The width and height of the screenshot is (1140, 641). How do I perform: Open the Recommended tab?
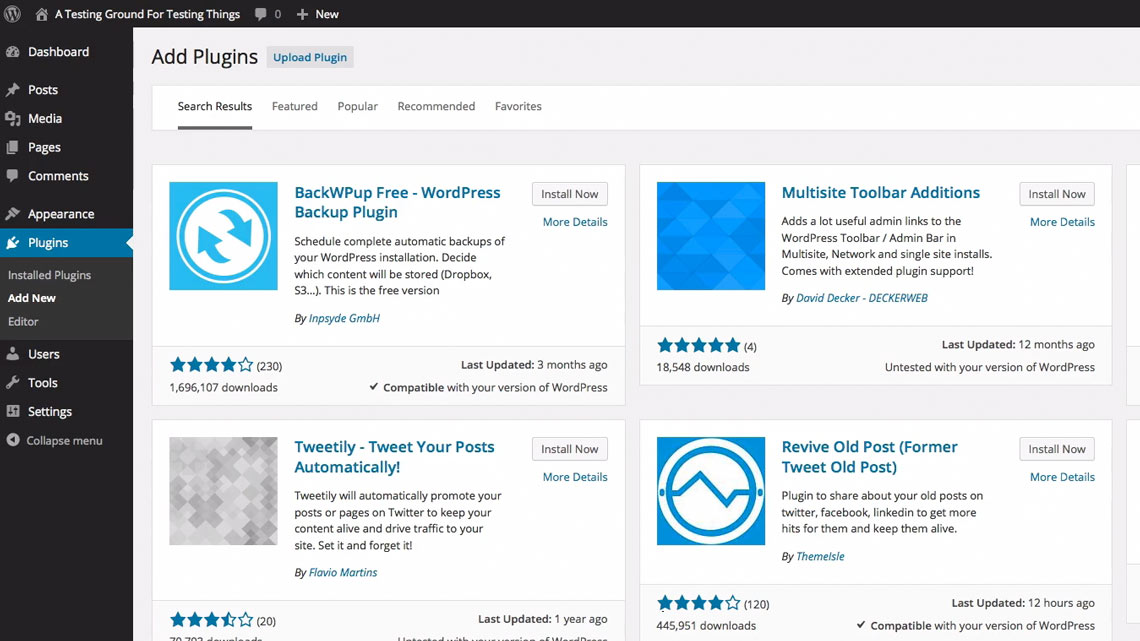tap(436, 106)
